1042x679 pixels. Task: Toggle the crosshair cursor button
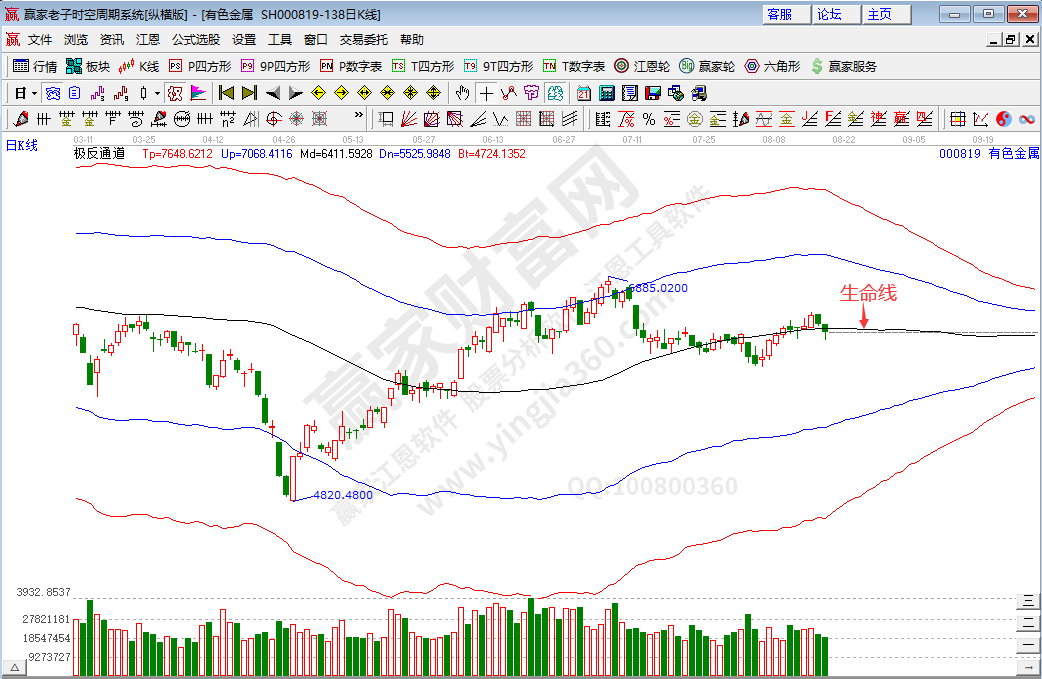click(486, 93)
